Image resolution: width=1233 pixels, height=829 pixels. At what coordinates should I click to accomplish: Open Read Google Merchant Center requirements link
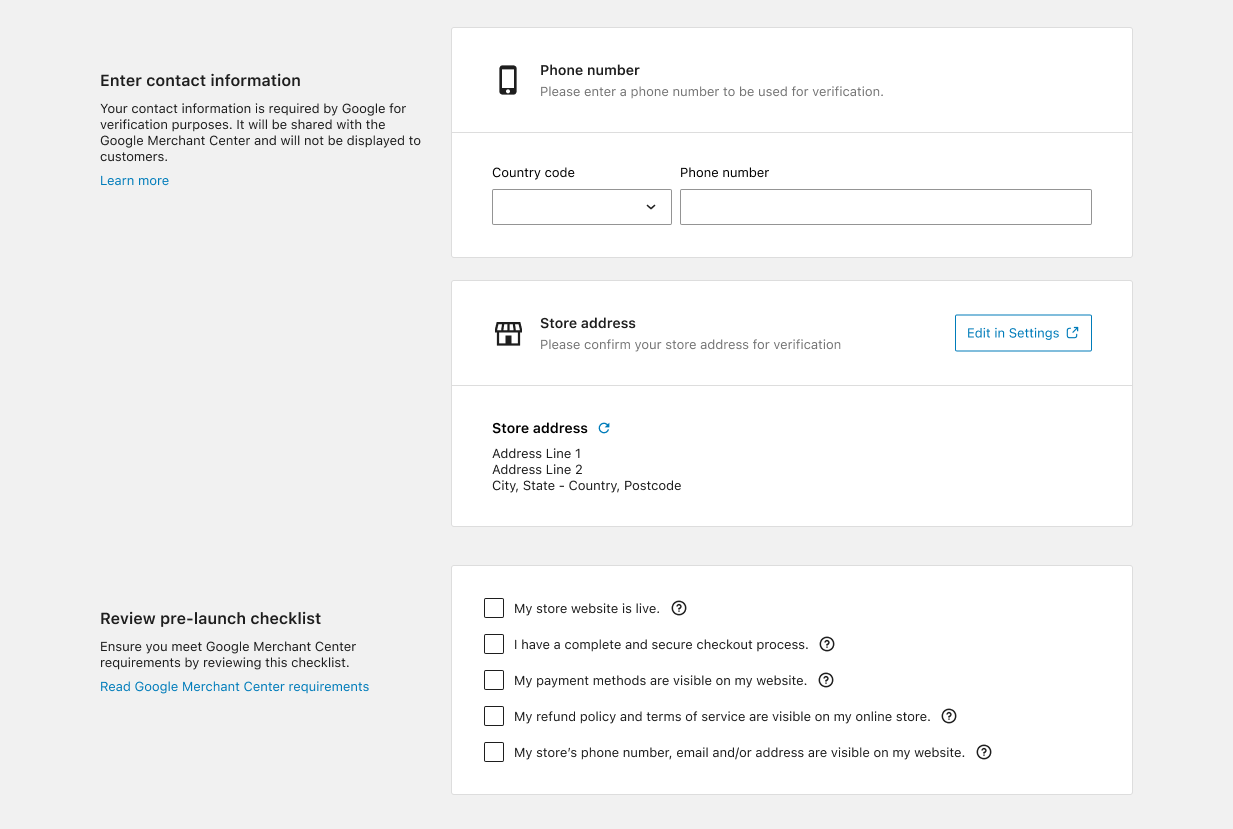[235, 687]
